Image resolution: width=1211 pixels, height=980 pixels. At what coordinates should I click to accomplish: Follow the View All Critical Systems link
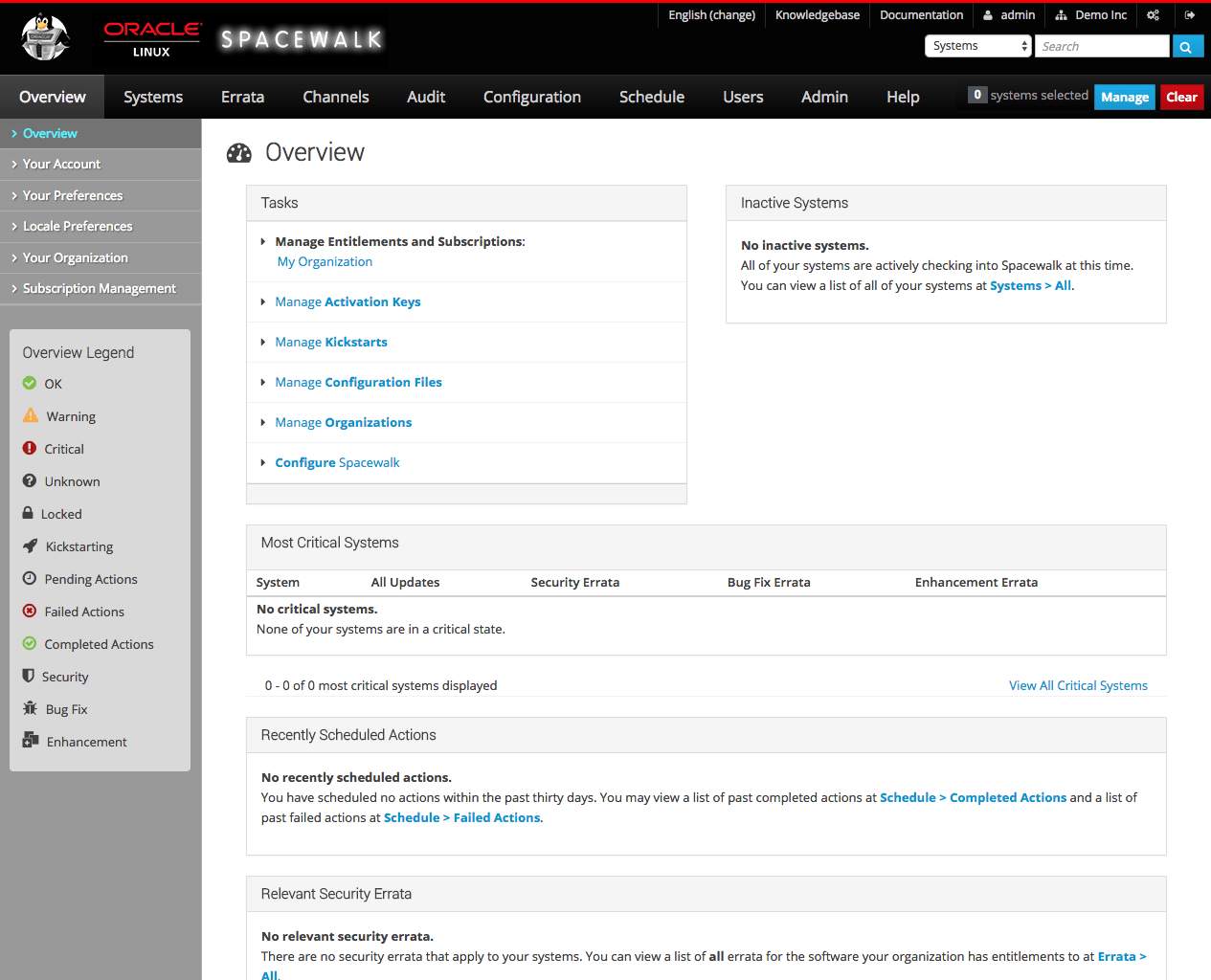tap(1078, 686)
